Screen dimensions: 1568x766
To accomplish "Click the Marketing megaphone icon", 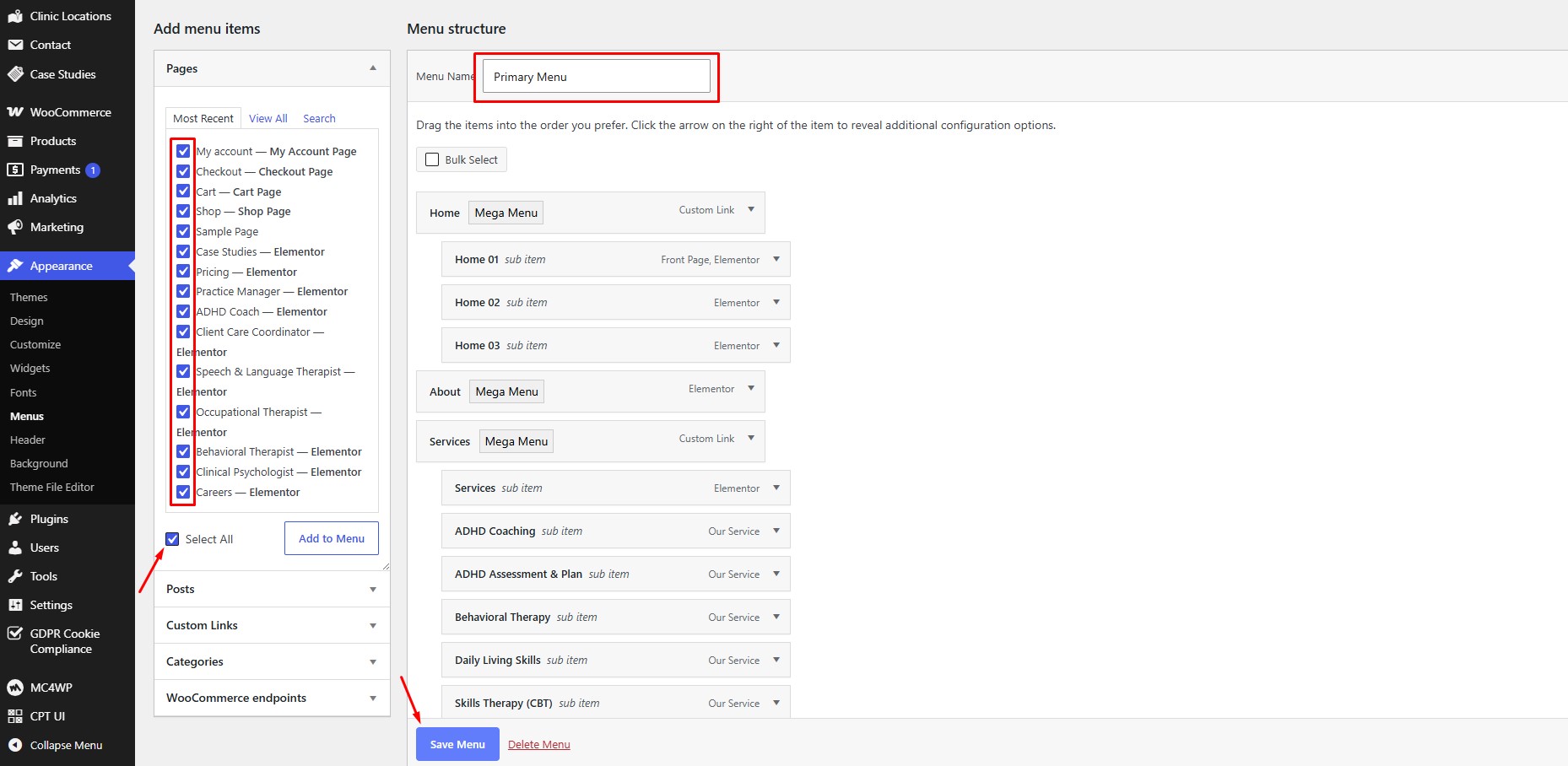I will 15,227.
